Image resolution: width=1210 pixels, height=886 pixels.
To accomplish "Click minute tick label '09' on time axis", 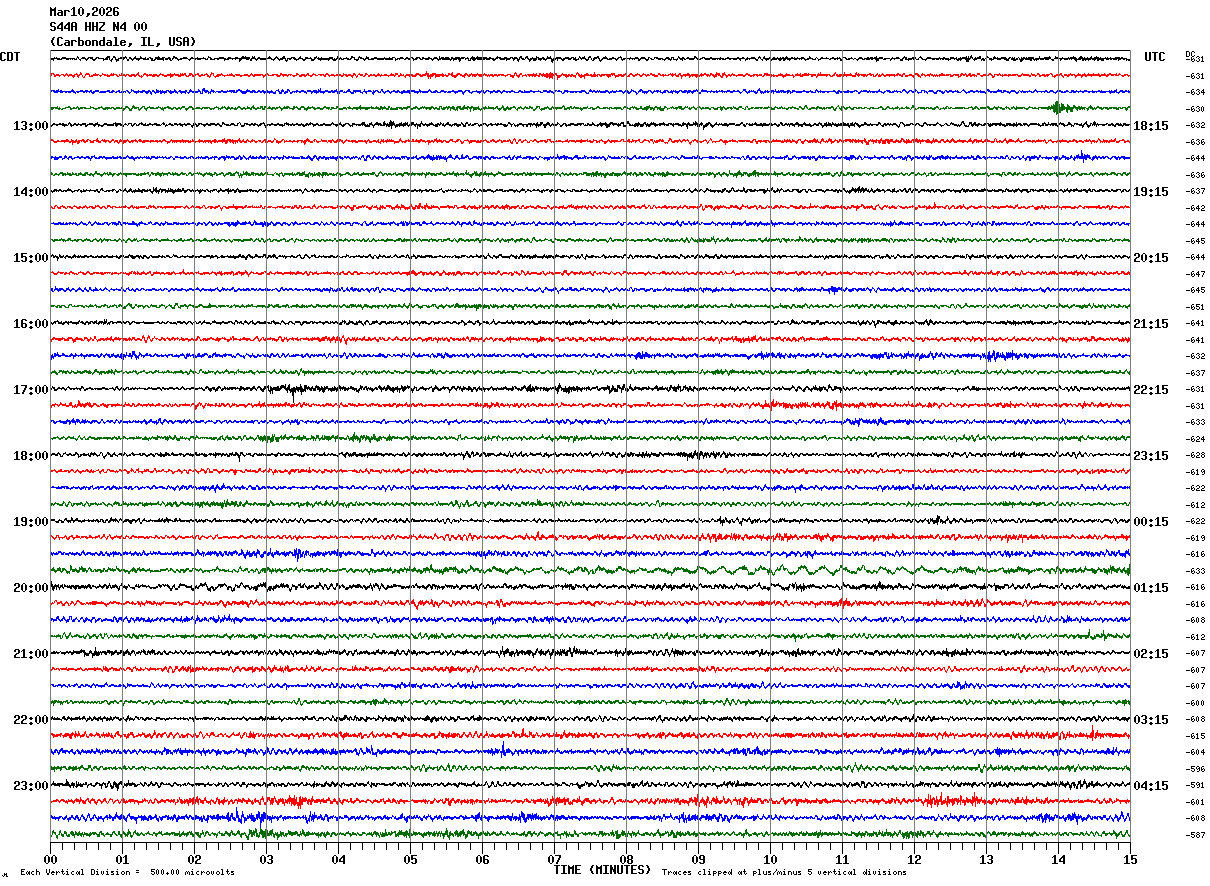I will coord(698,859).
